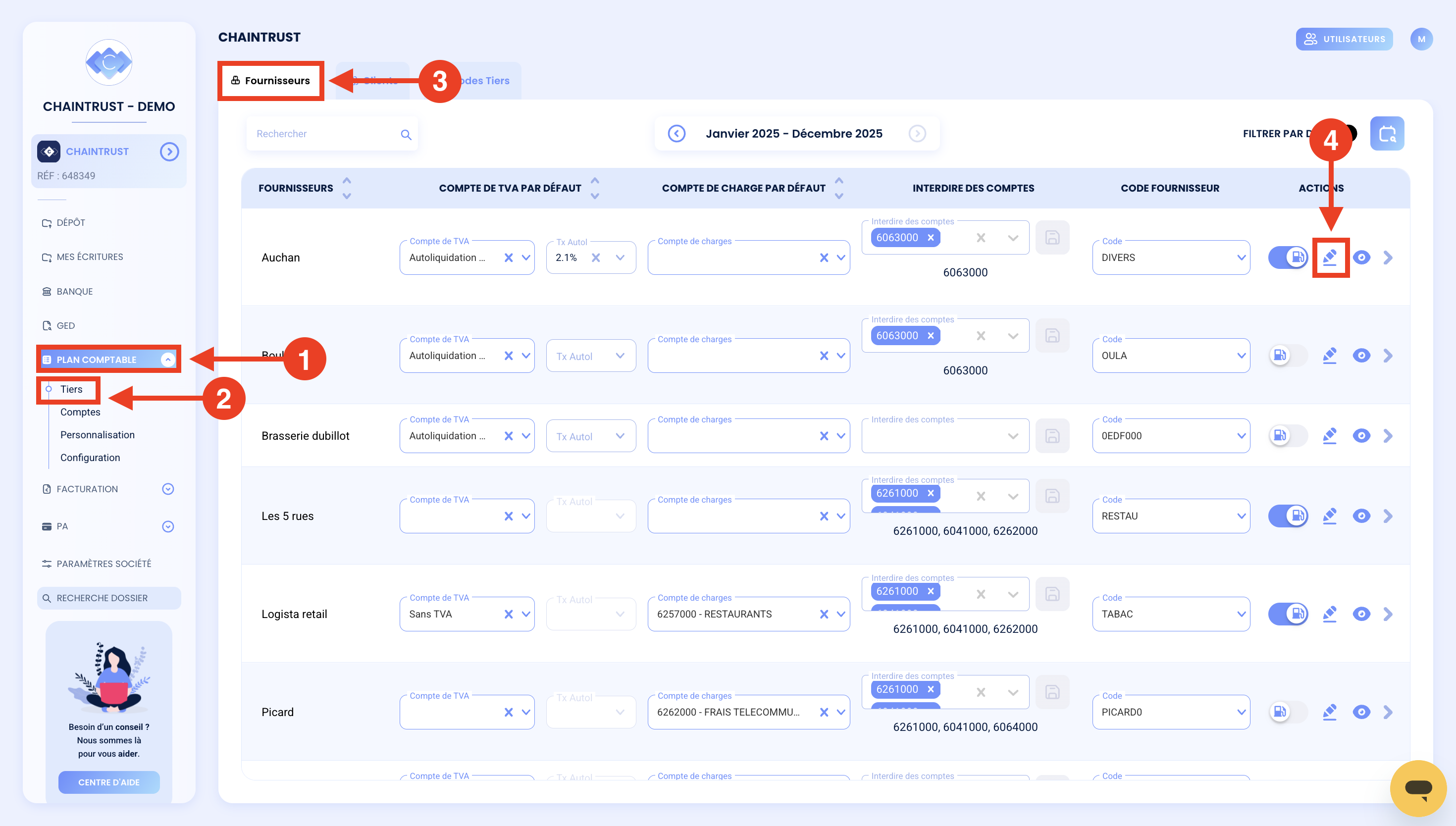Image resolution: width=1456 pixels, height=826 pixels.
Task: Click the edit pencil icon for Picard
Action: (x=1330, y=712)
